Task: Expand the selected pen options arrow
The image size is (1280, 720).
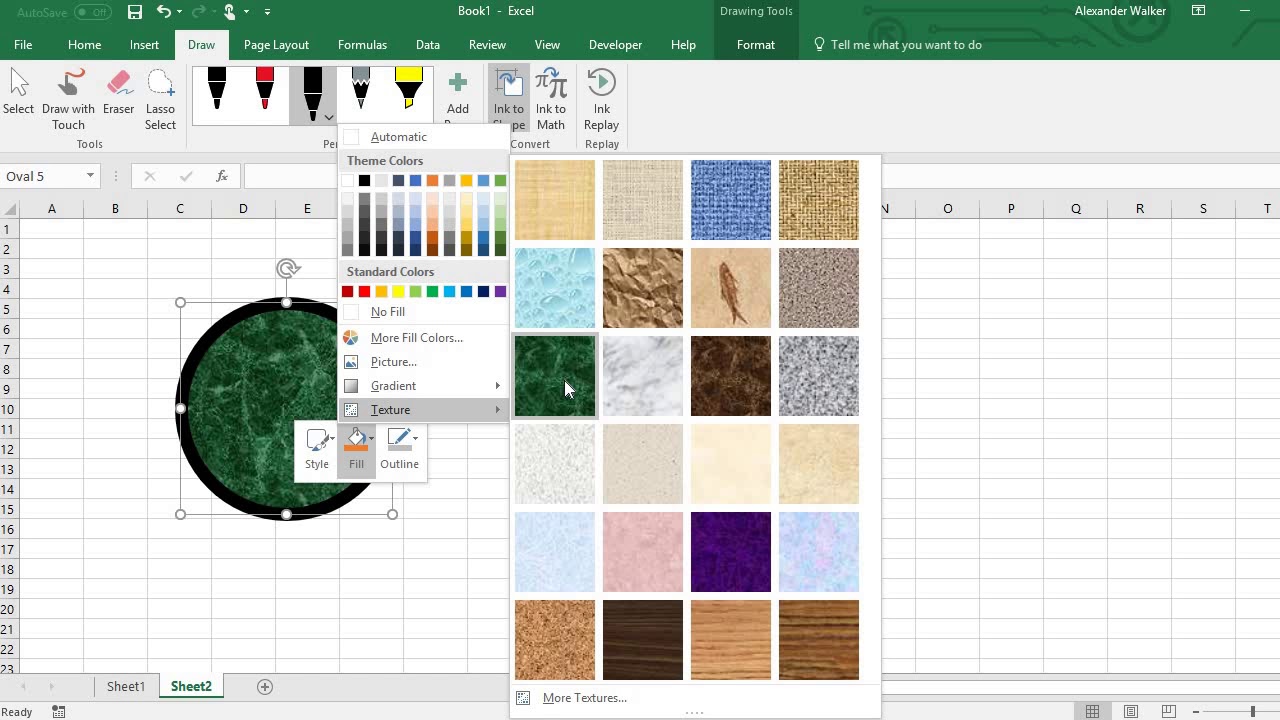Action: 328,117
